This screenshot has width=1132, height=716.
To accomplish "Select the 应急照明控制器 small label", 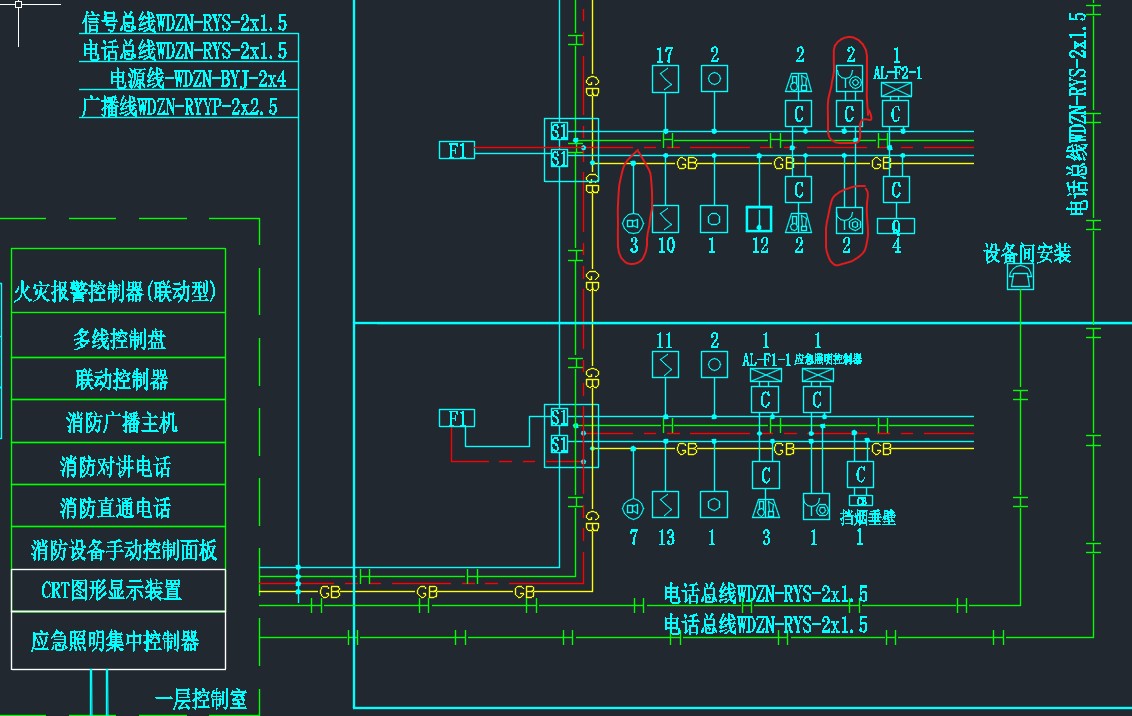I will point(828,359).
